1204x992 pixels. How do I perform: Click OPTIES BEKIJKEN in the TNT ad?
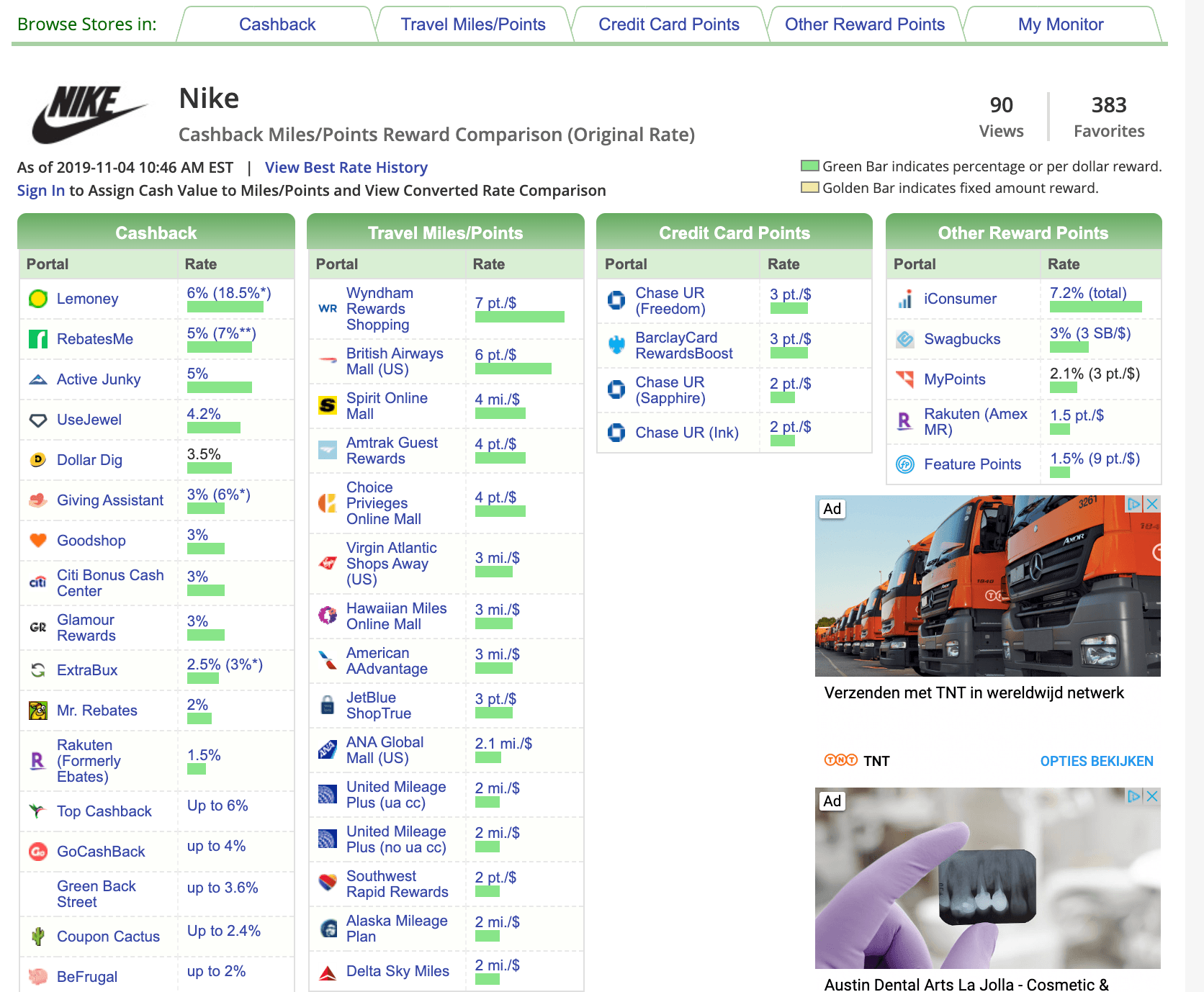[x=1096, y=761]
